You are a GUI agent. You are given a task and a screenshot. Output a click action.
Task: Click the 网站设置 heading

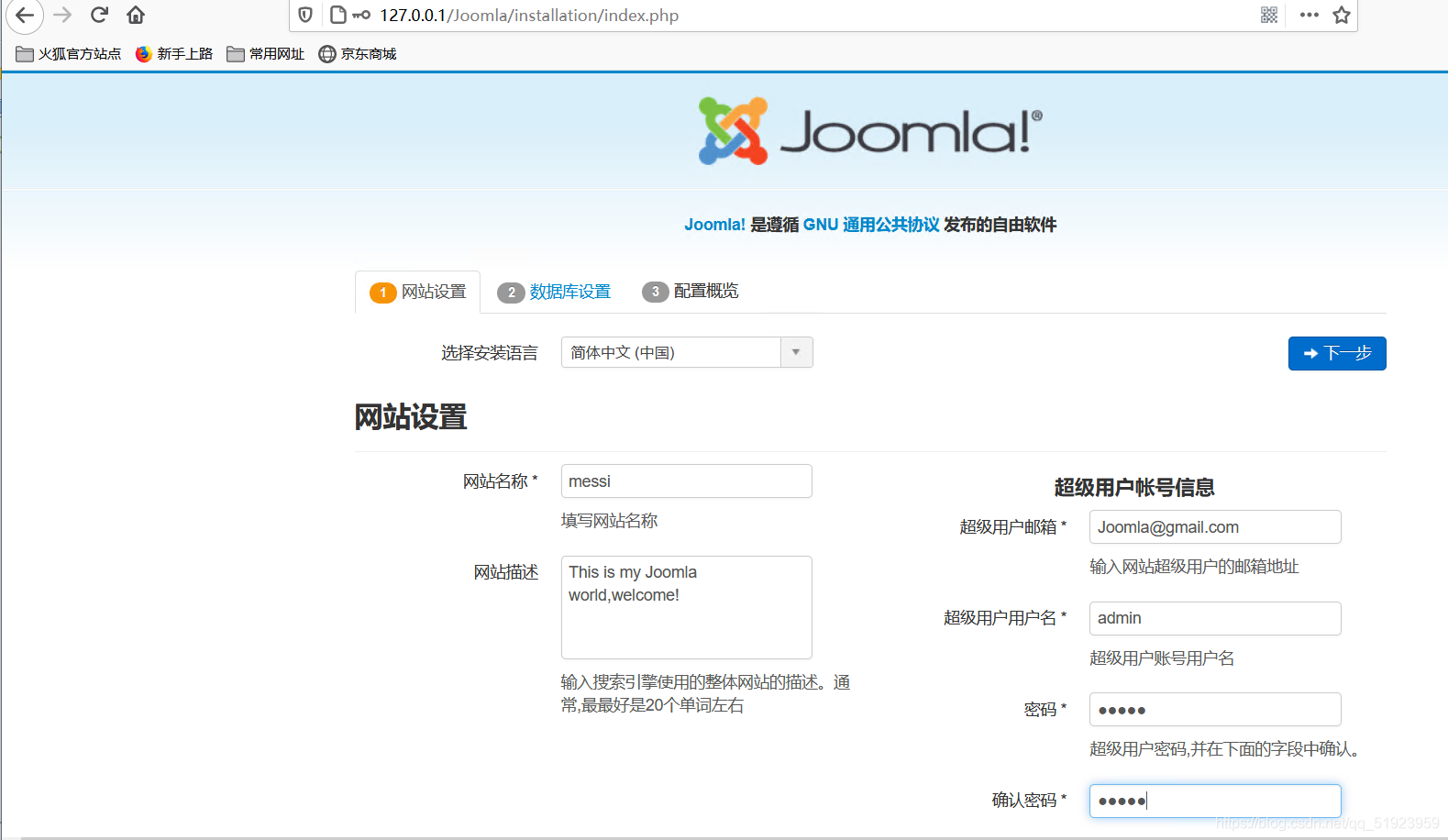(x=411, y=417)
